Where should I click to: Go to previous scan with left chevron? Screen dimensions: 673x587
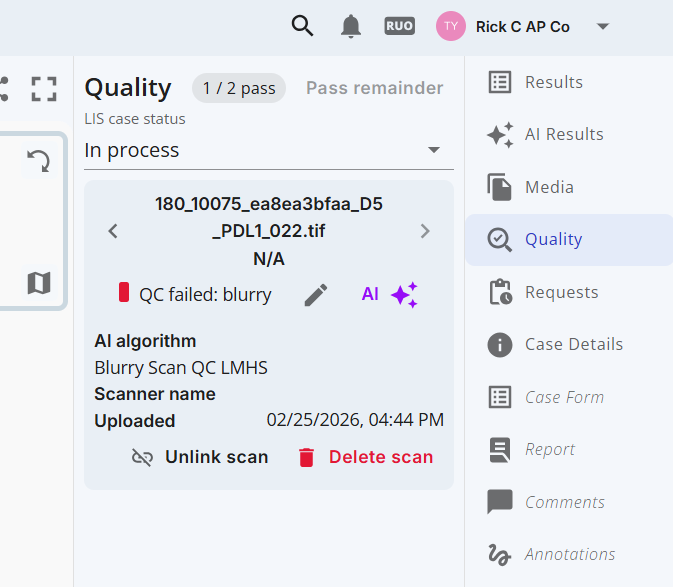(113, 231)
